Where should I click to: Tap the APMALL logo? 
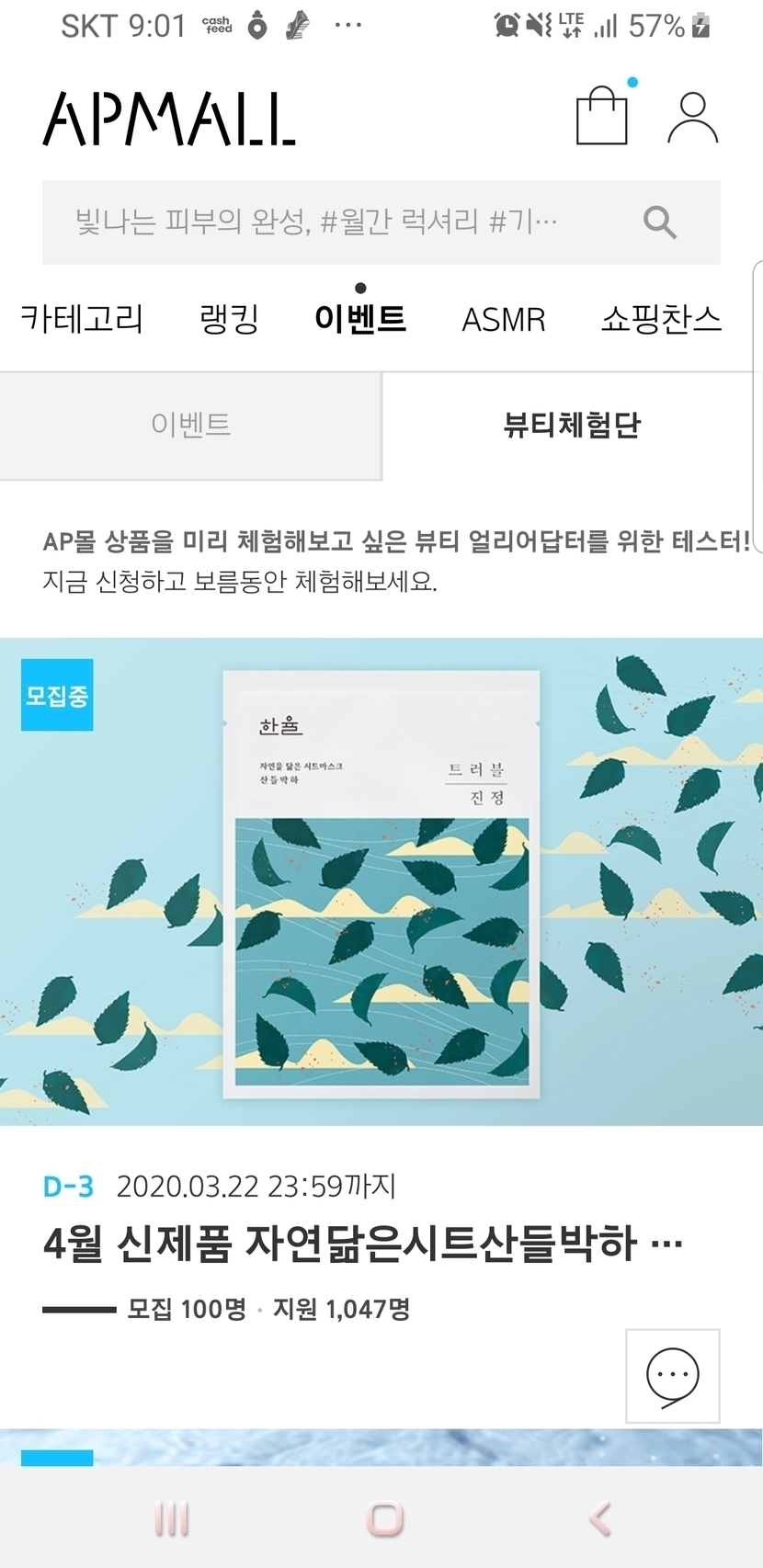[170, 119]
